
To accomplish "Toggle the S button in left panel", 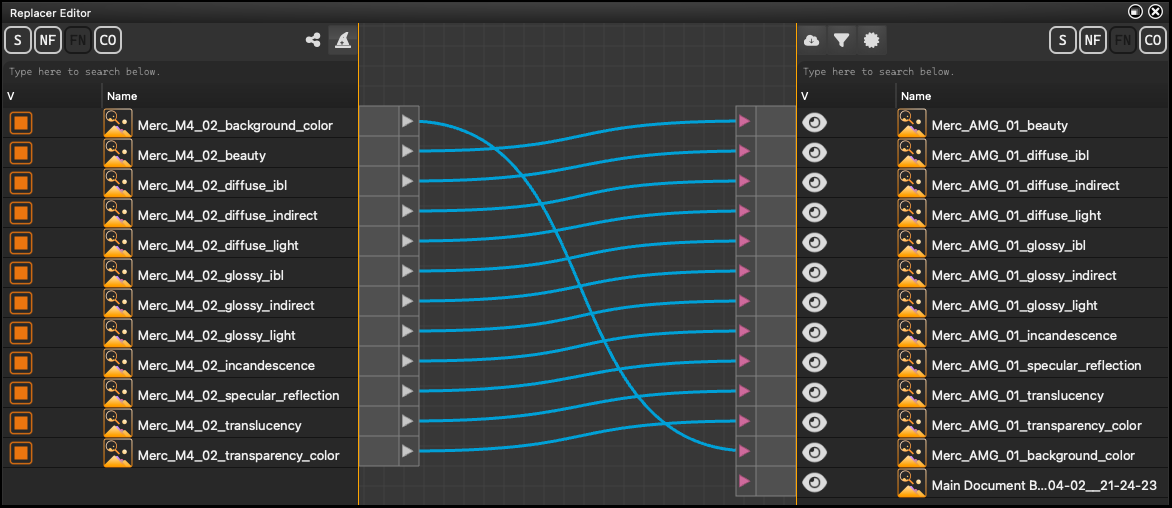I will (18, 40).
